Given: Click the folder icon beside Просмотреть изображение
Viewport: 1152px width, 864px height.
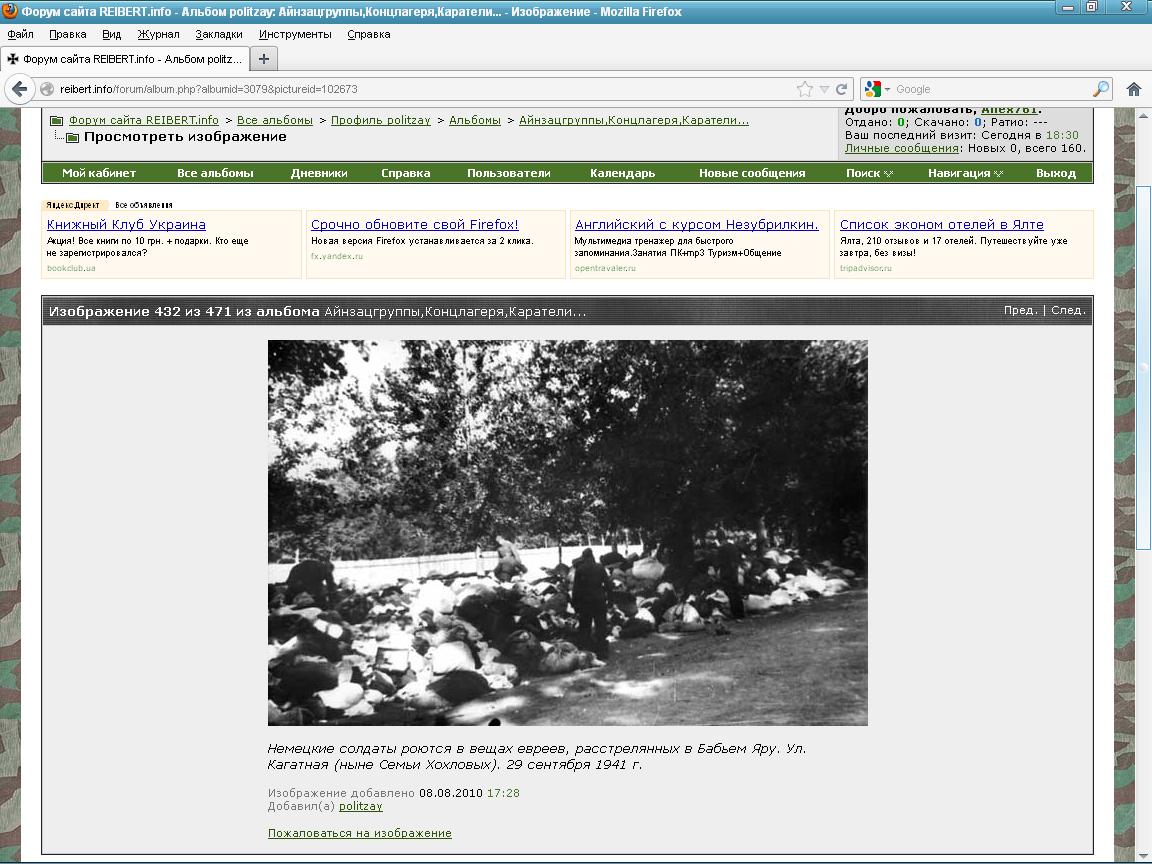Looking at the screenshot, I should (72, 137).
